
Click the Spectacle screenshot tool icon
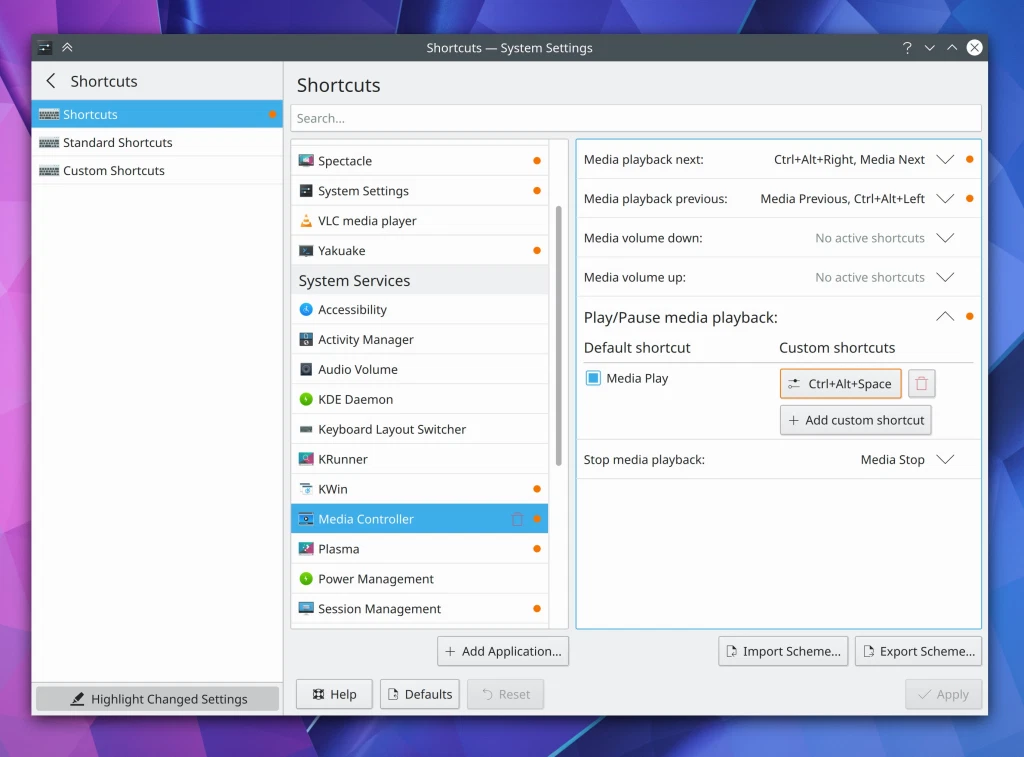(306, 160)
